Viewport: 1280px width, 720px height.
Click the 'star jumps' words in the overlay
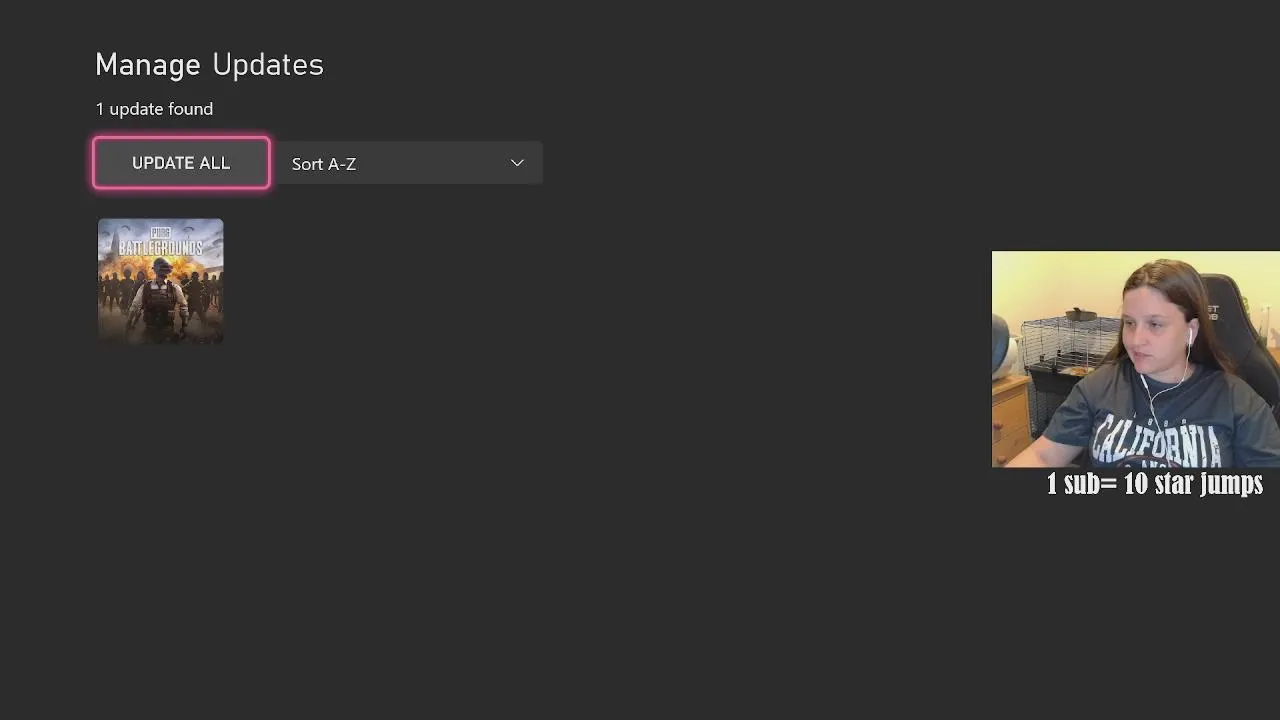pos(1209,484)
